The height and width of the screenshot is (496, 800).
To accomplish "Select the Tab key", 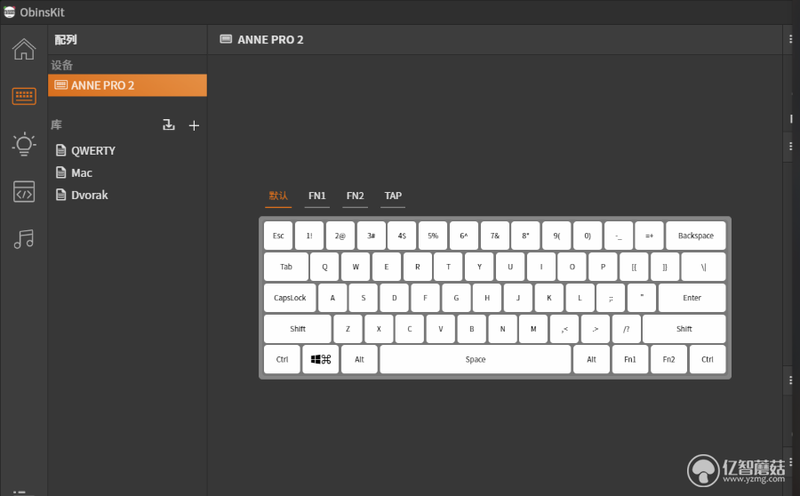I will pyautogui.click(x=286, y=267).
